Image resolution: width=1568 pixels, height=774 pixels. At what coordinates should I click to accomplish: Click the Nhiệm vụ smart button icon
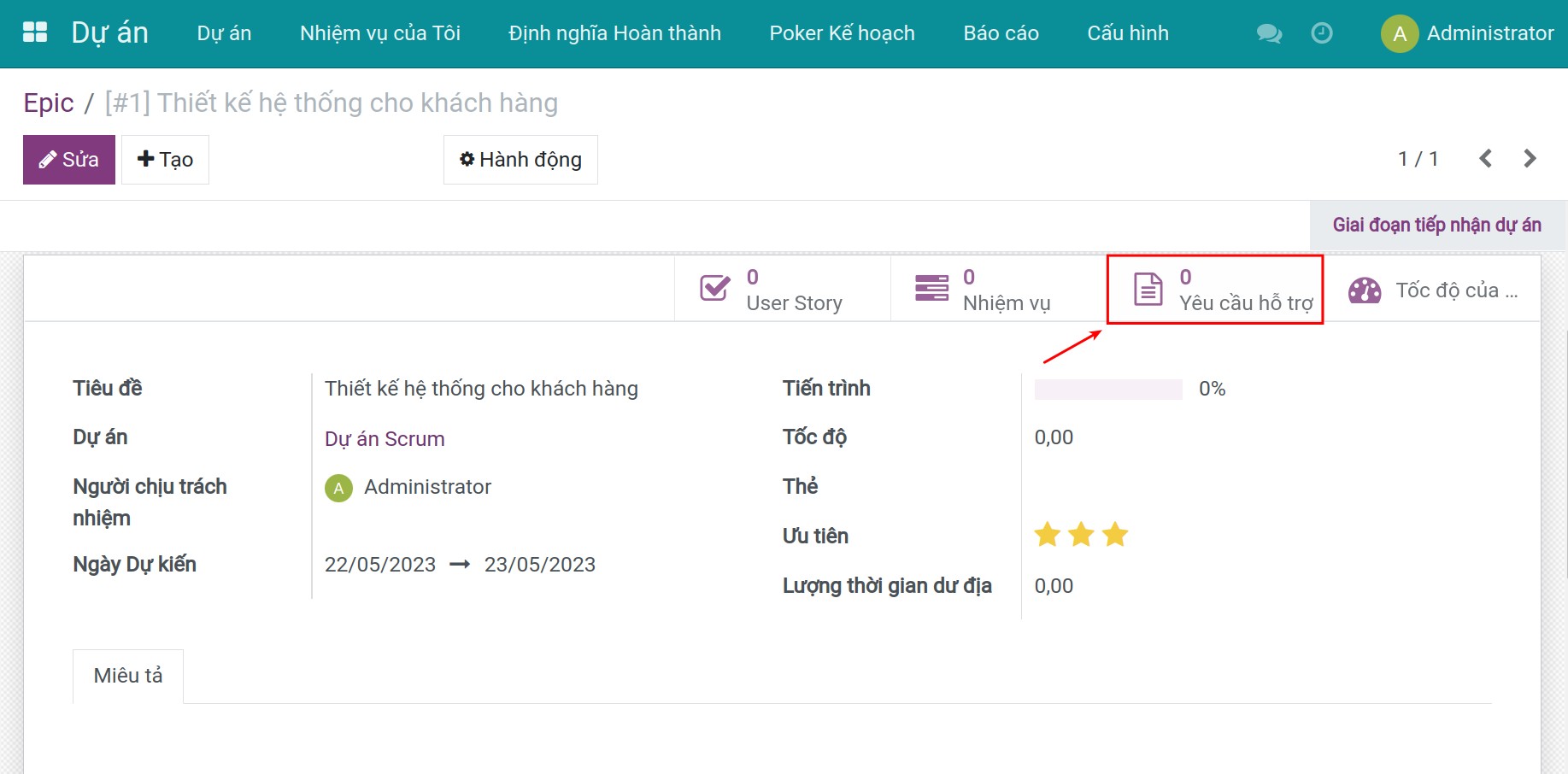click(931, 288)
